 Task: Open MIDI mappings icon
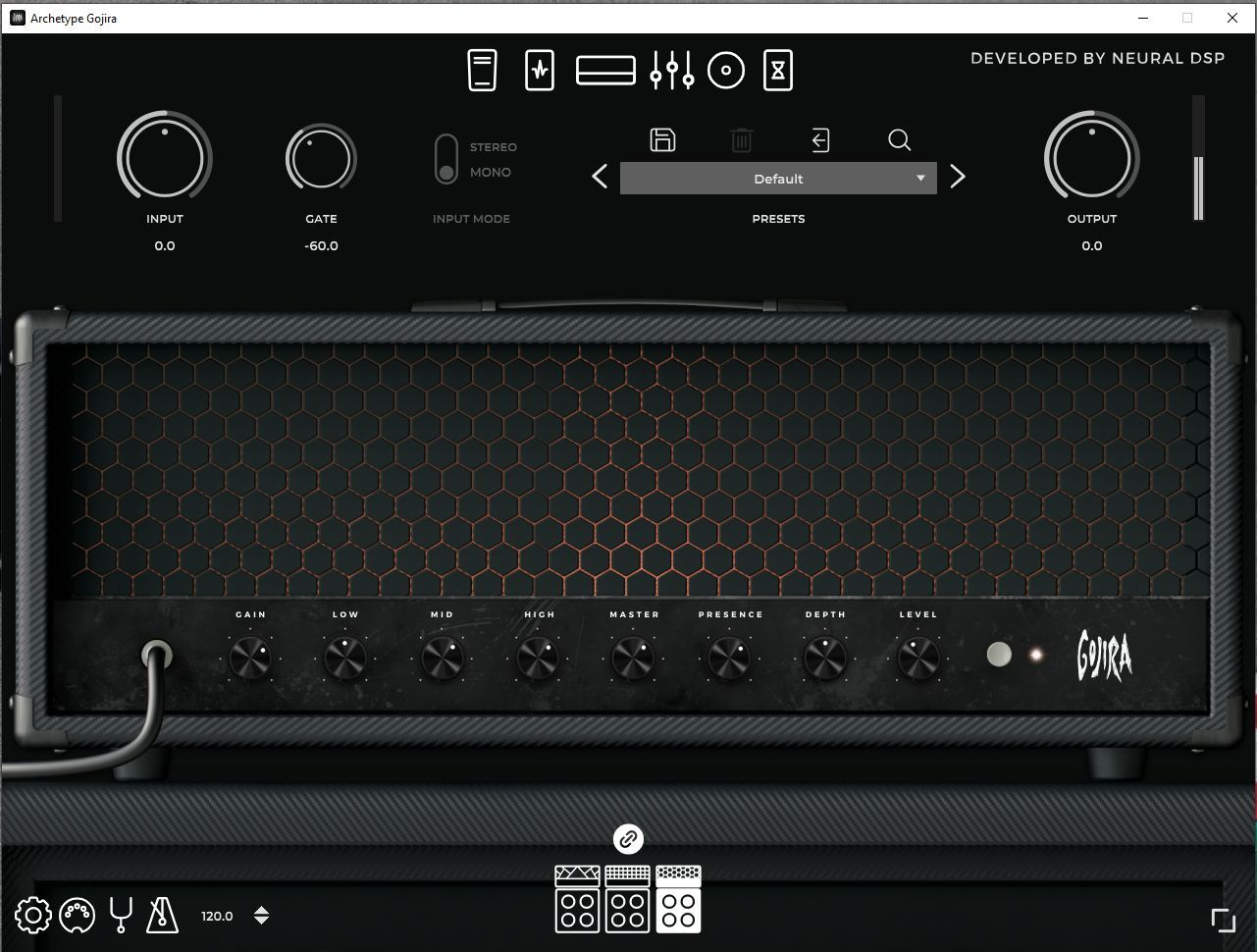pyautogui.click(x=77, y=916)
